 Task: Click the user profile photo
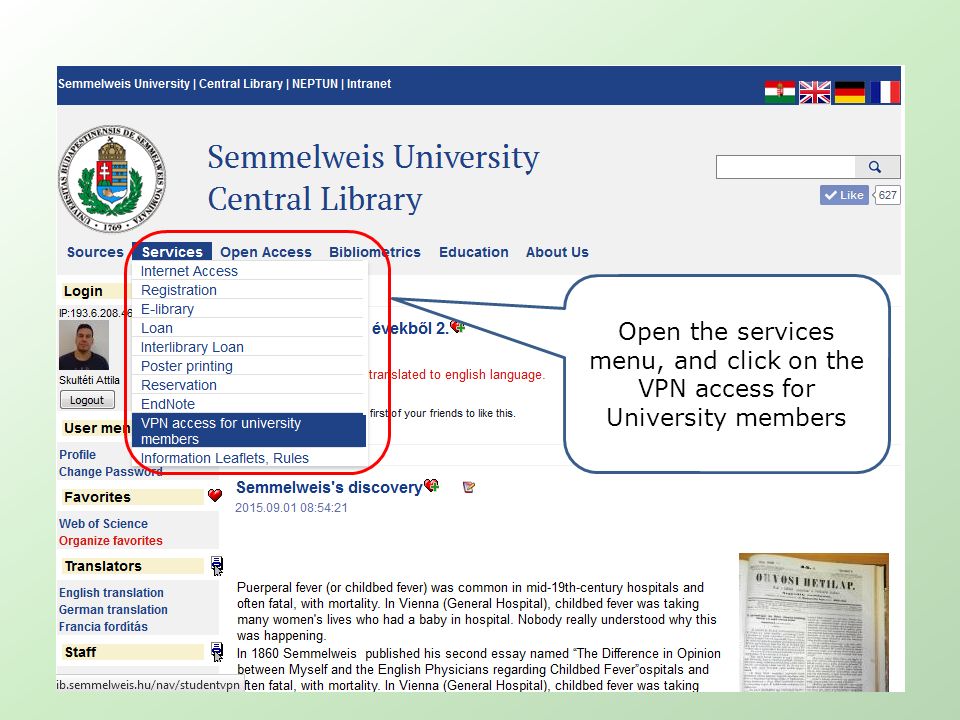pyautogui.click(x=84, y=346)
